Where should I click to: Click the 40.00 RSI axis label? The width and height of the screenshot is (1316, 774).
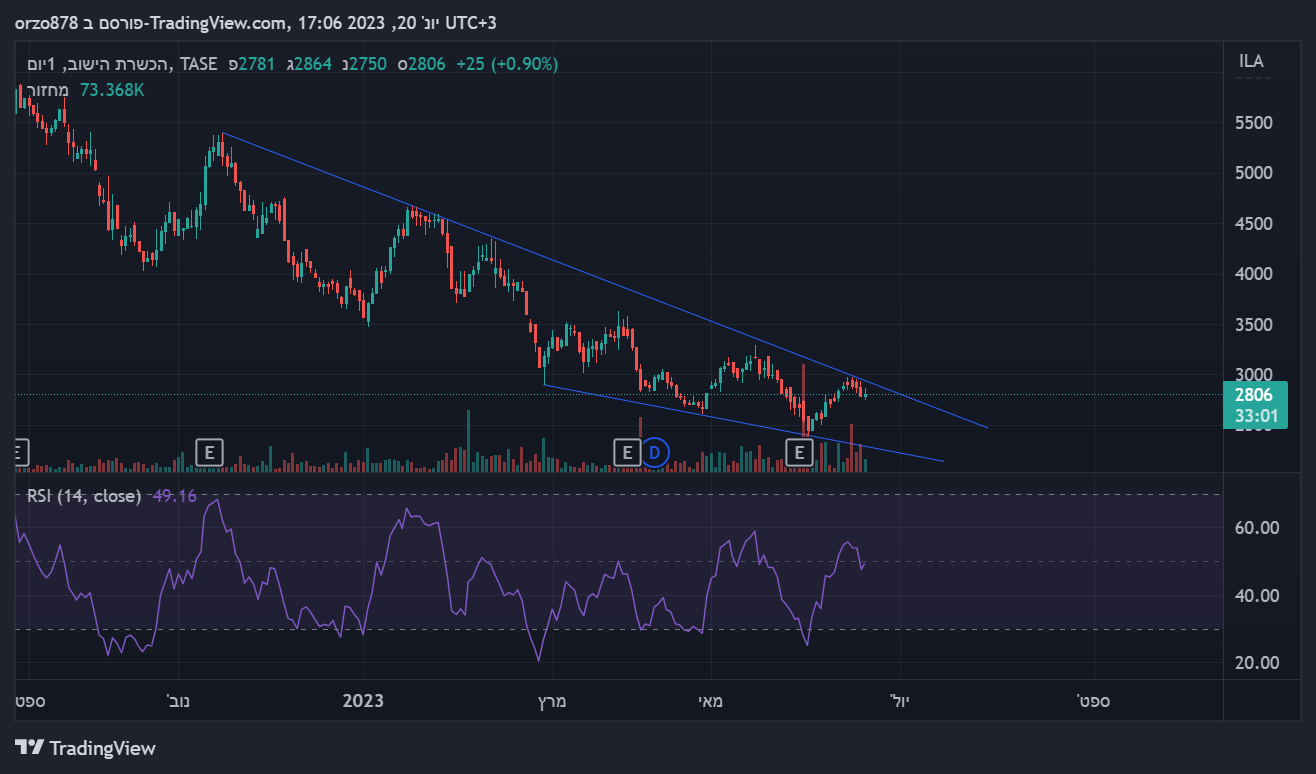[1258, 596]
